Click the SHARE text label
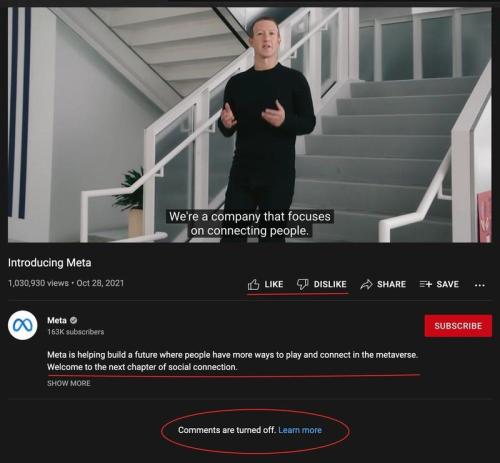This screenshot has width=500, height=463. (x=391, y=284)
